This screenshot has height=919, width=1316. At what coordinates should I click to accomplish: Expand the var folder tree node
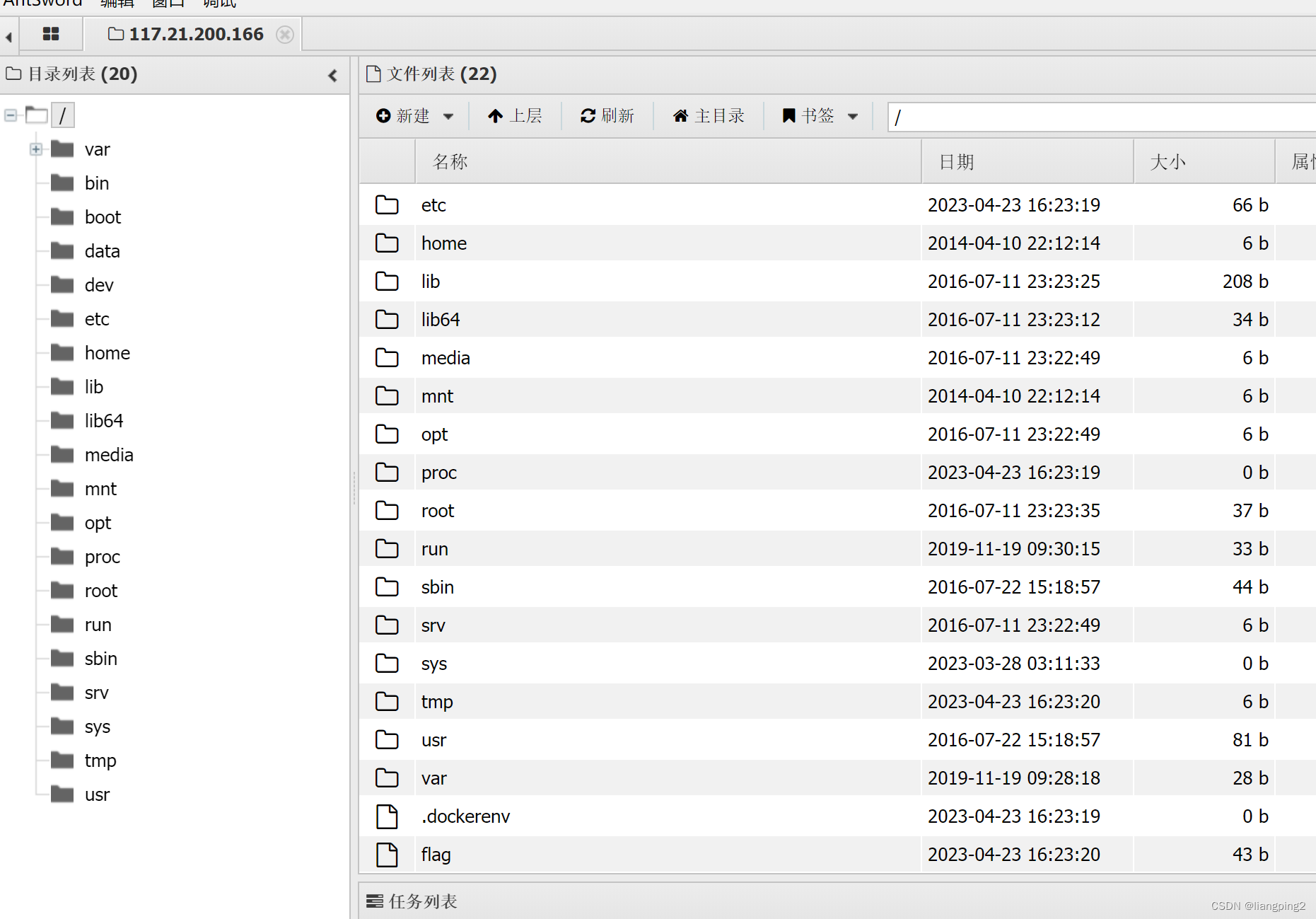[x=36, y=149]
